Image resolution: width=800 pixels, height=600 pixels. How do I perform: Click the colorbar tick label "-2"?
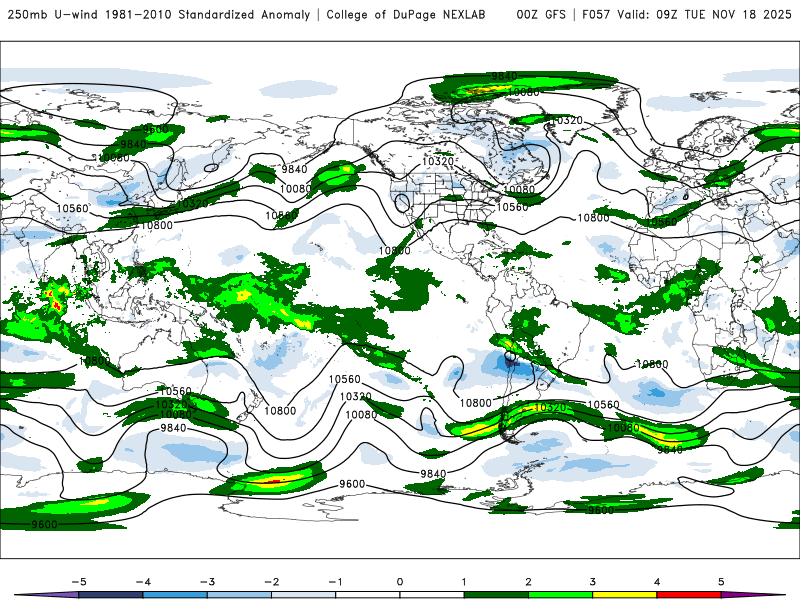pos(271,582)
